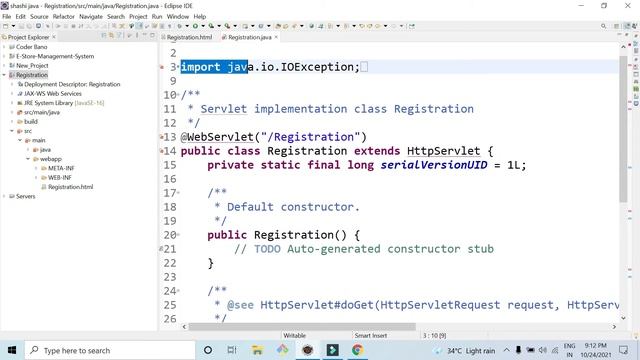Click the error marker on line 14

(x=162, y=151)
